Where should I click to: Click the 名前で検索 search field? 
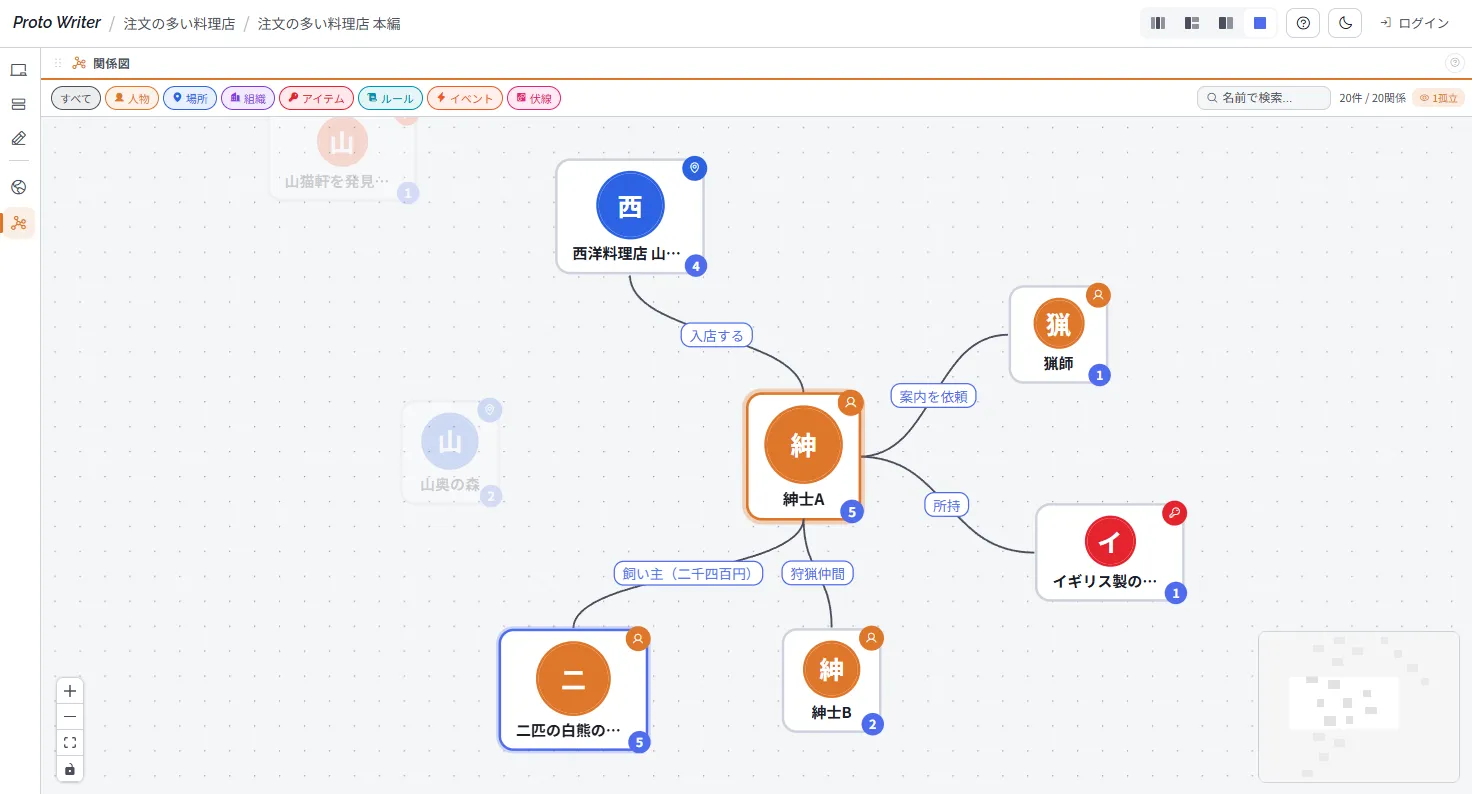pyautogui.click(x=1264, y=98)
